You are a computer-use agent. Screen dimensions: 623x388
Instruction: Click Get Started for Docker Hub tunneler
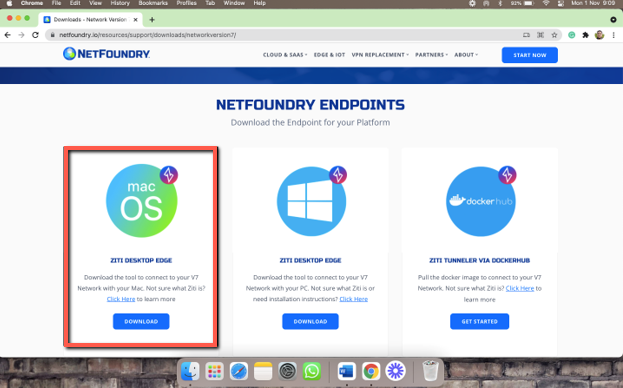pos(480,321)
